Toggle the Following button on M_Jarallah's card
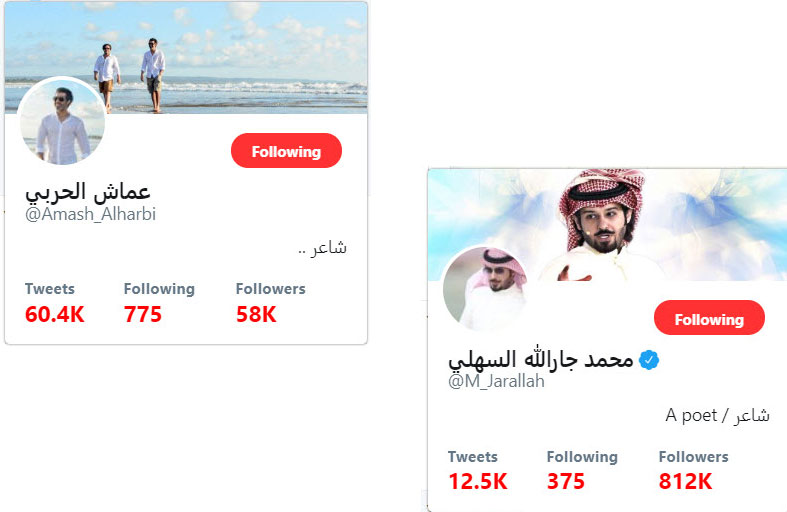Screen dimensions: 787x512 (x=709, y=320)
